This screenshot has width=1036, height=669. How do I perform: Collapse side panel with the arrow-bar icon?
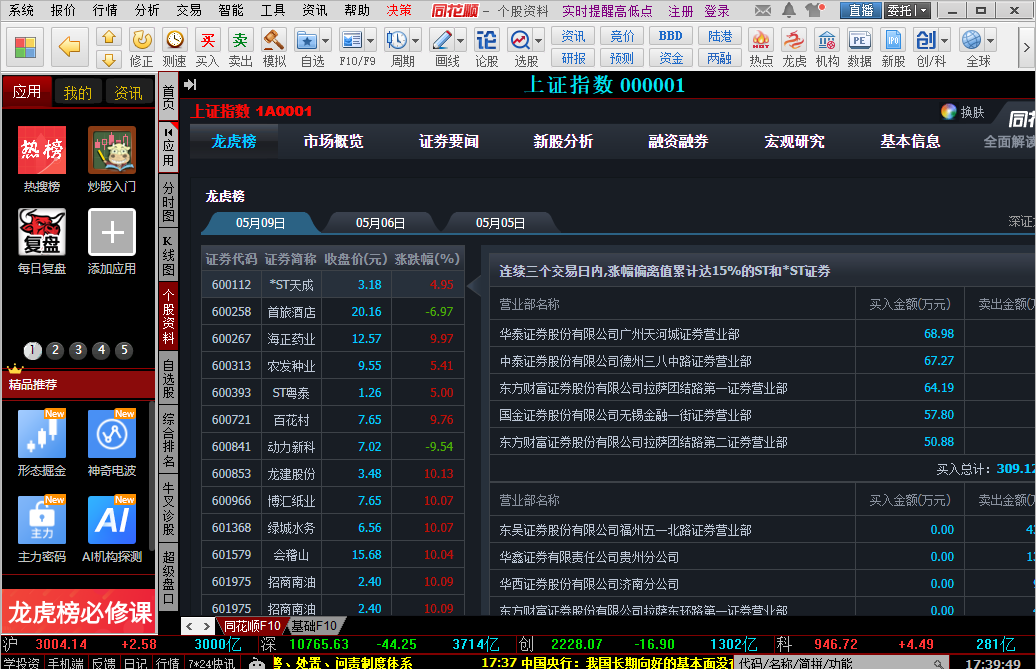pos(190,84)
